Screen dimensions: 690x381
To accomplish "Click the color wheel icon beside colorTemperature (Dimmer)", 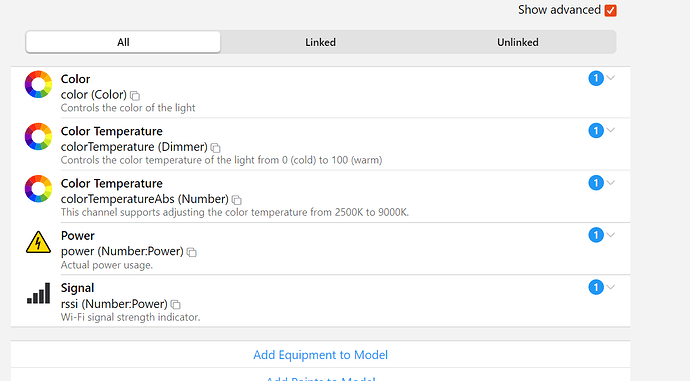I will coord(38,136).
